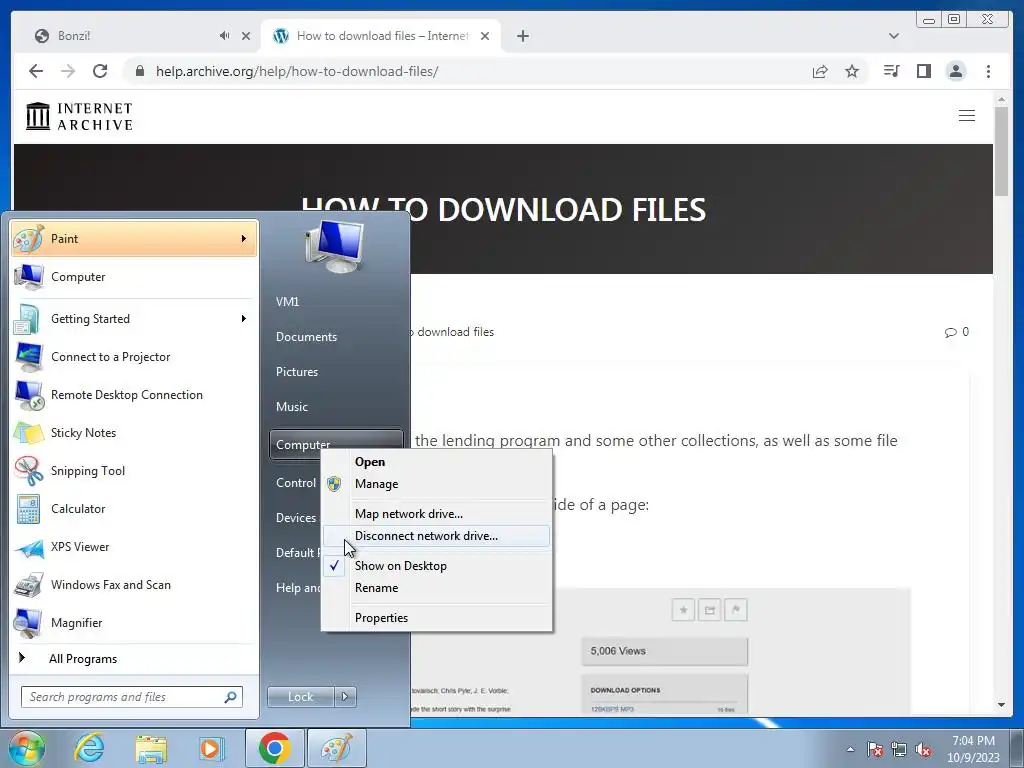Launch the Snipping Tool
This screenshot has height=768, width=1024.
point(134,471)
